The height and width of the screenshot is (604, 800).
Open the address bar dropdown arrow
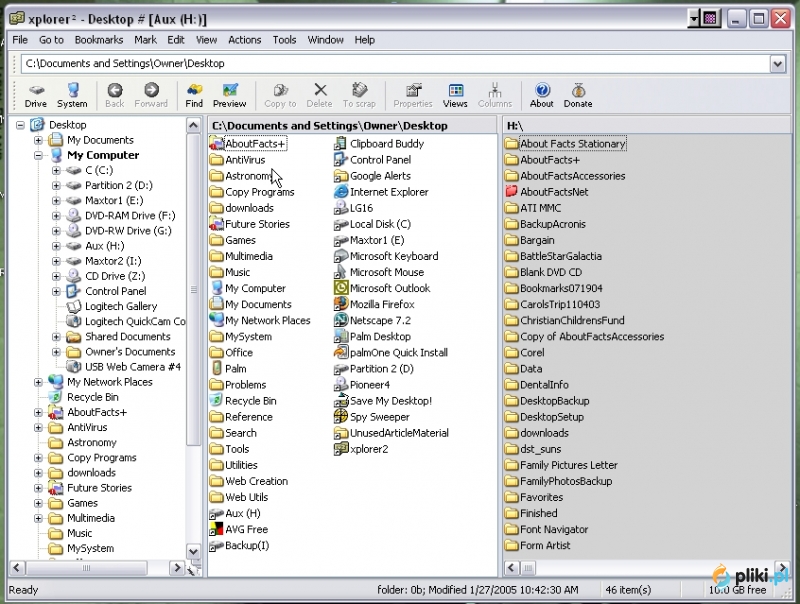tap(777, 64)
